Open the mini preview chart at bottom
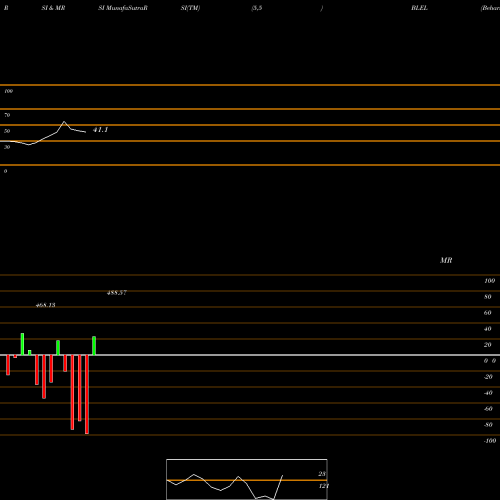This screenshot has height=500, width=500. click(x=247, y=479)
